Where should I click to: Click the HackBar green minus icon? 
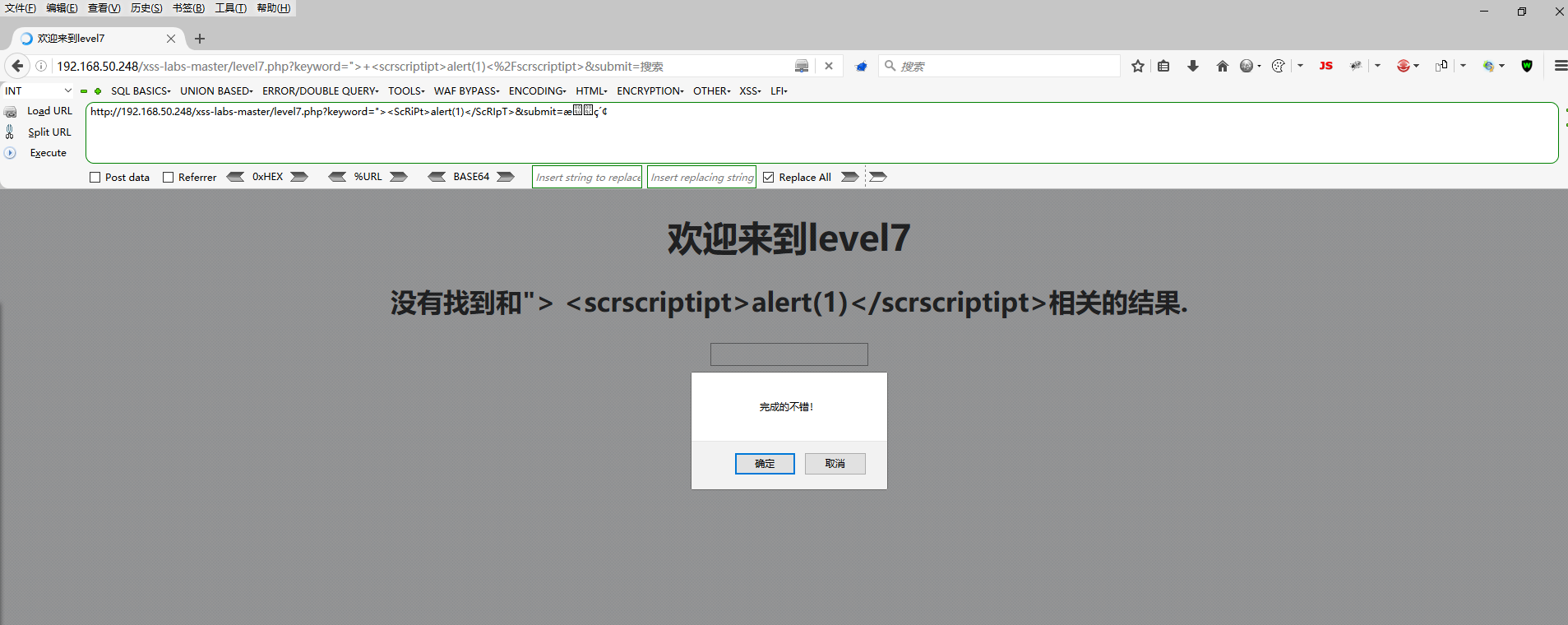pos(84,91)
